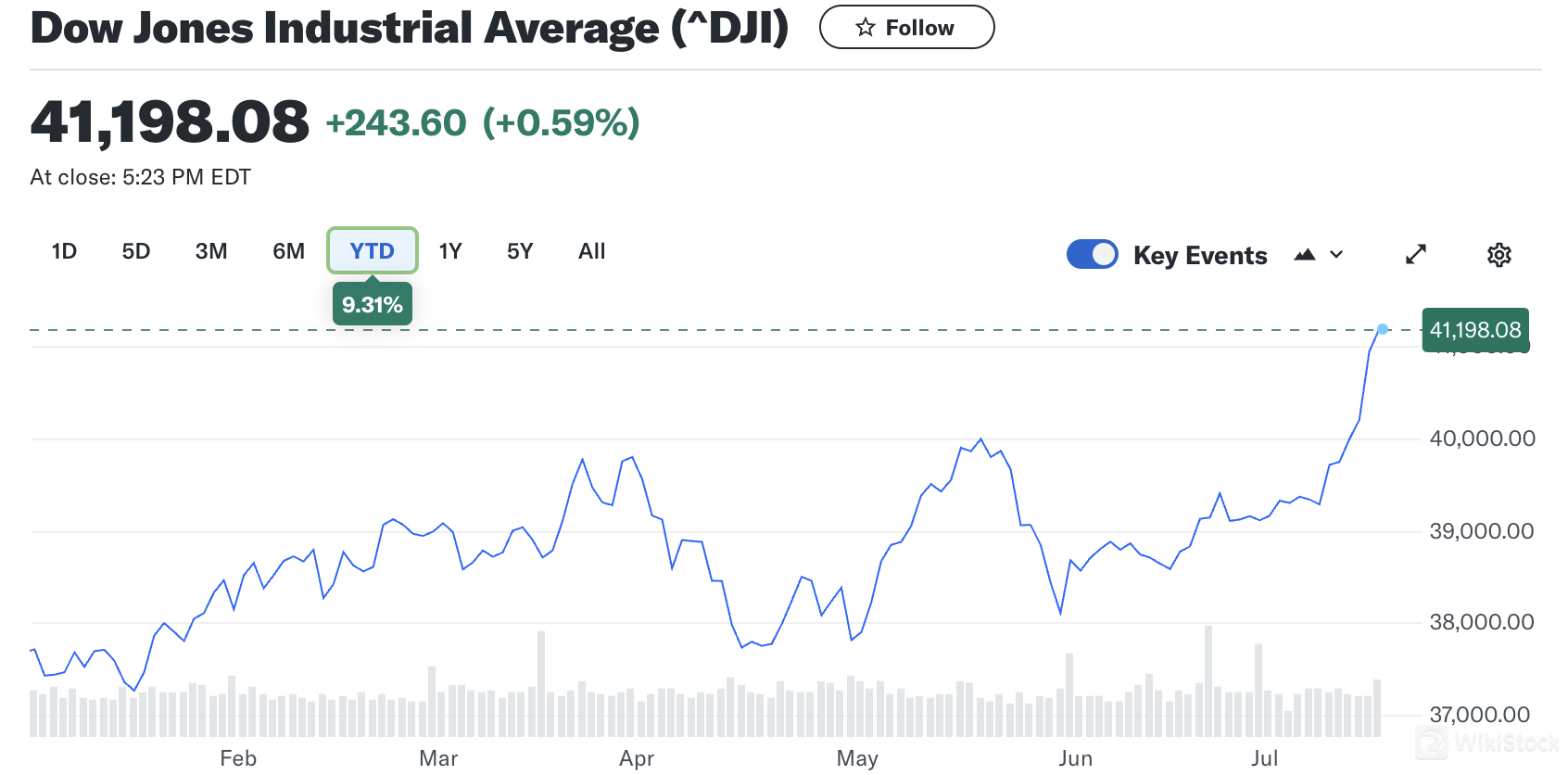Toggle the Key Events switch

click(x=1092, y=255)
